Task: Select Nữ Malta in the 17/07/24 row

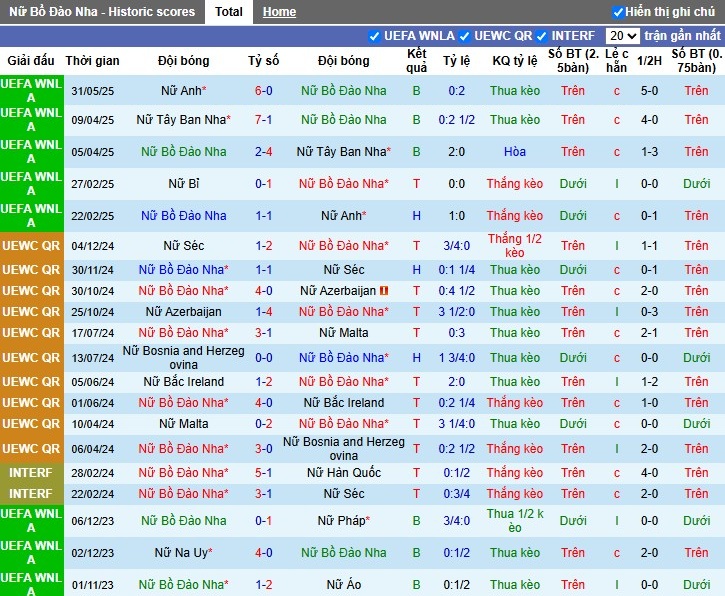Action: pos(344,333)
